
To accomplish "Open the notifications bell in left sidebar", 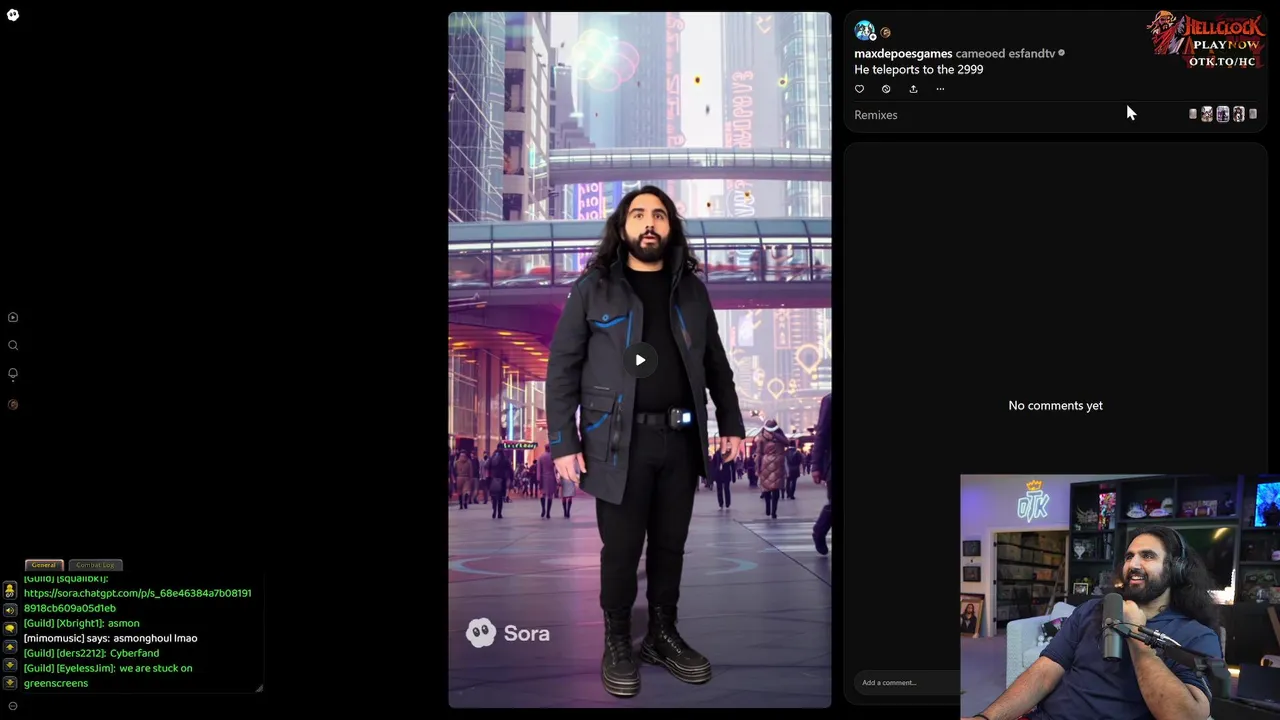I will pos(13,373).
